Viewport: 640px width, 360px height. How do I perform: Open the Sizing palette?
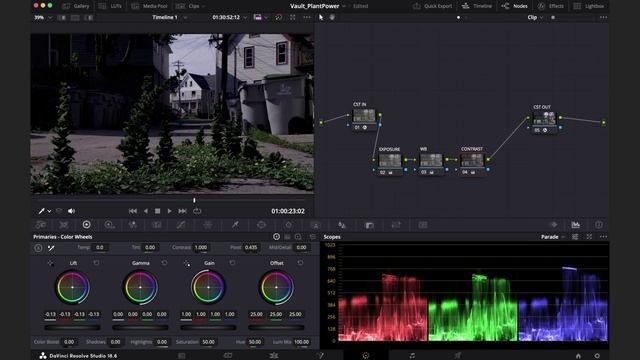(396, 225)
